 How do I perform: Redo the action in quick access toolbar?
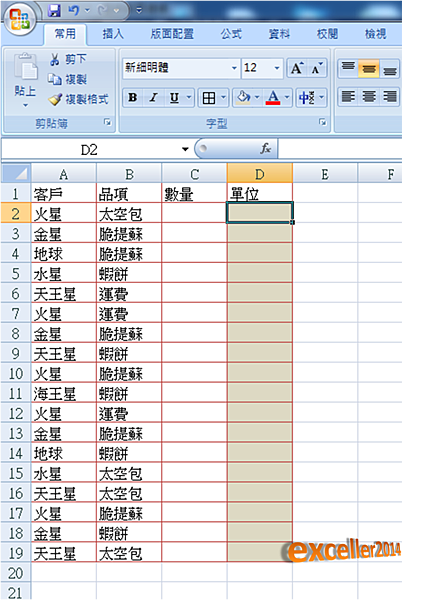pos(102,11)
